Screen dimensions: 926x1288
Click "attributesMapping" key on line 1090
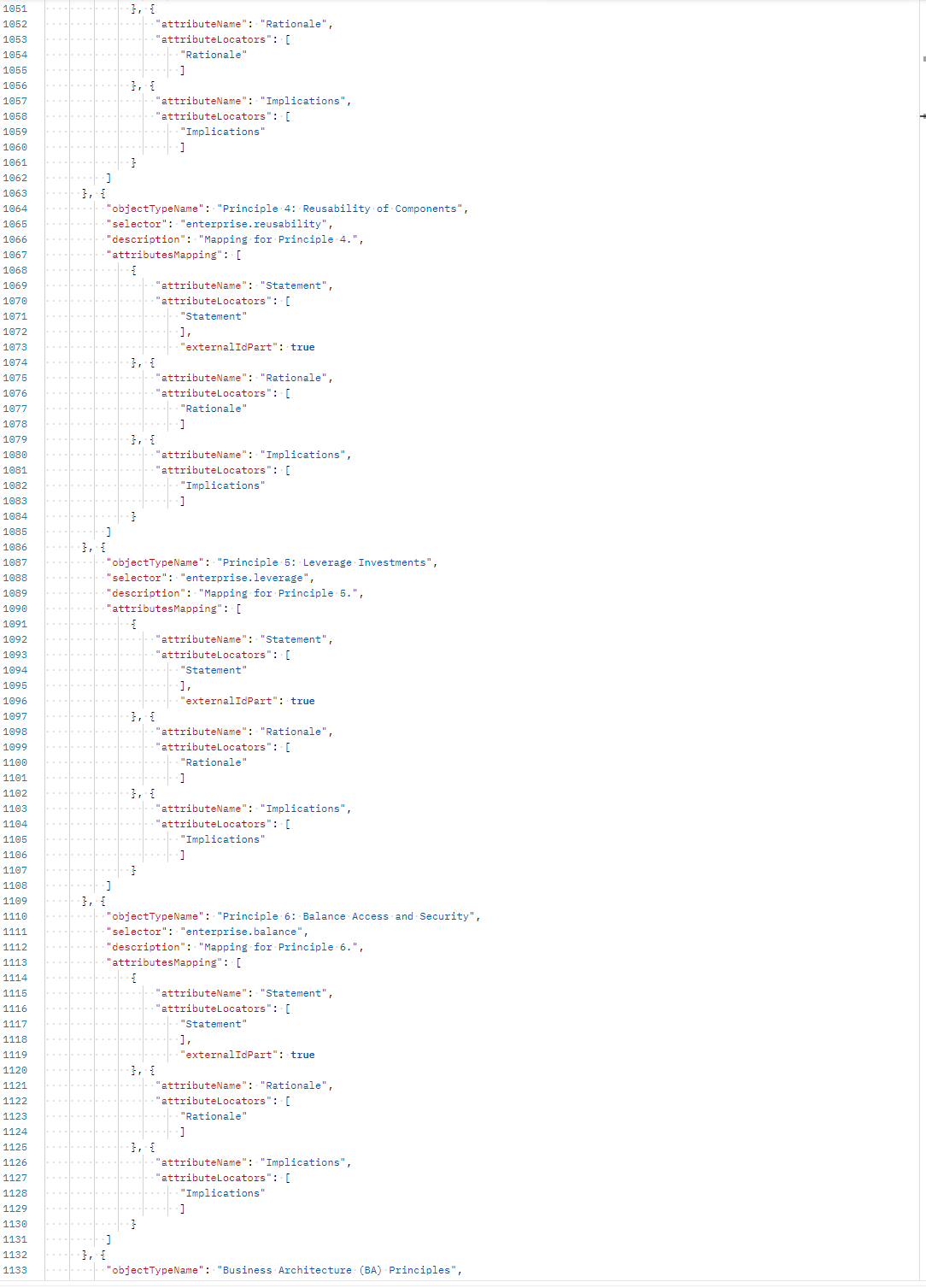[164, 609]
